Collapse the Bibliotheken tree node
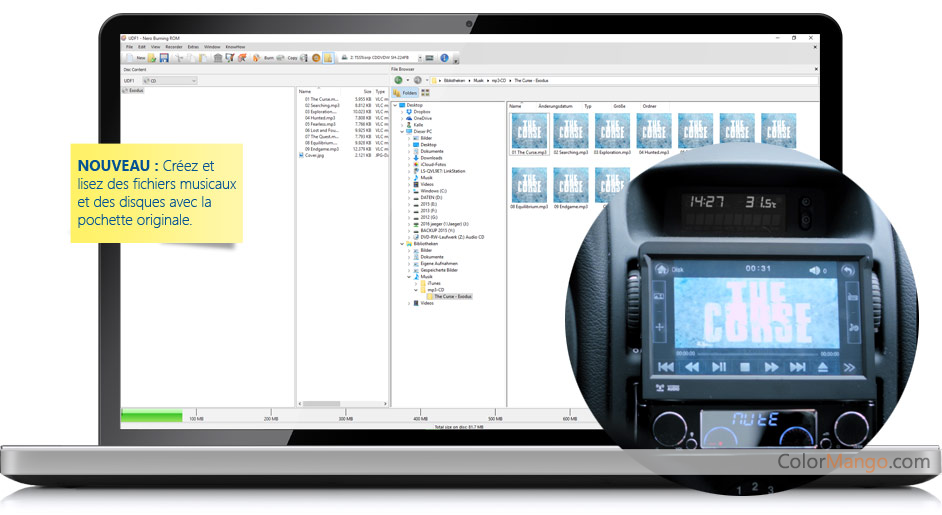942x515 pixels. pyautogui.click(x=402, y=244)
